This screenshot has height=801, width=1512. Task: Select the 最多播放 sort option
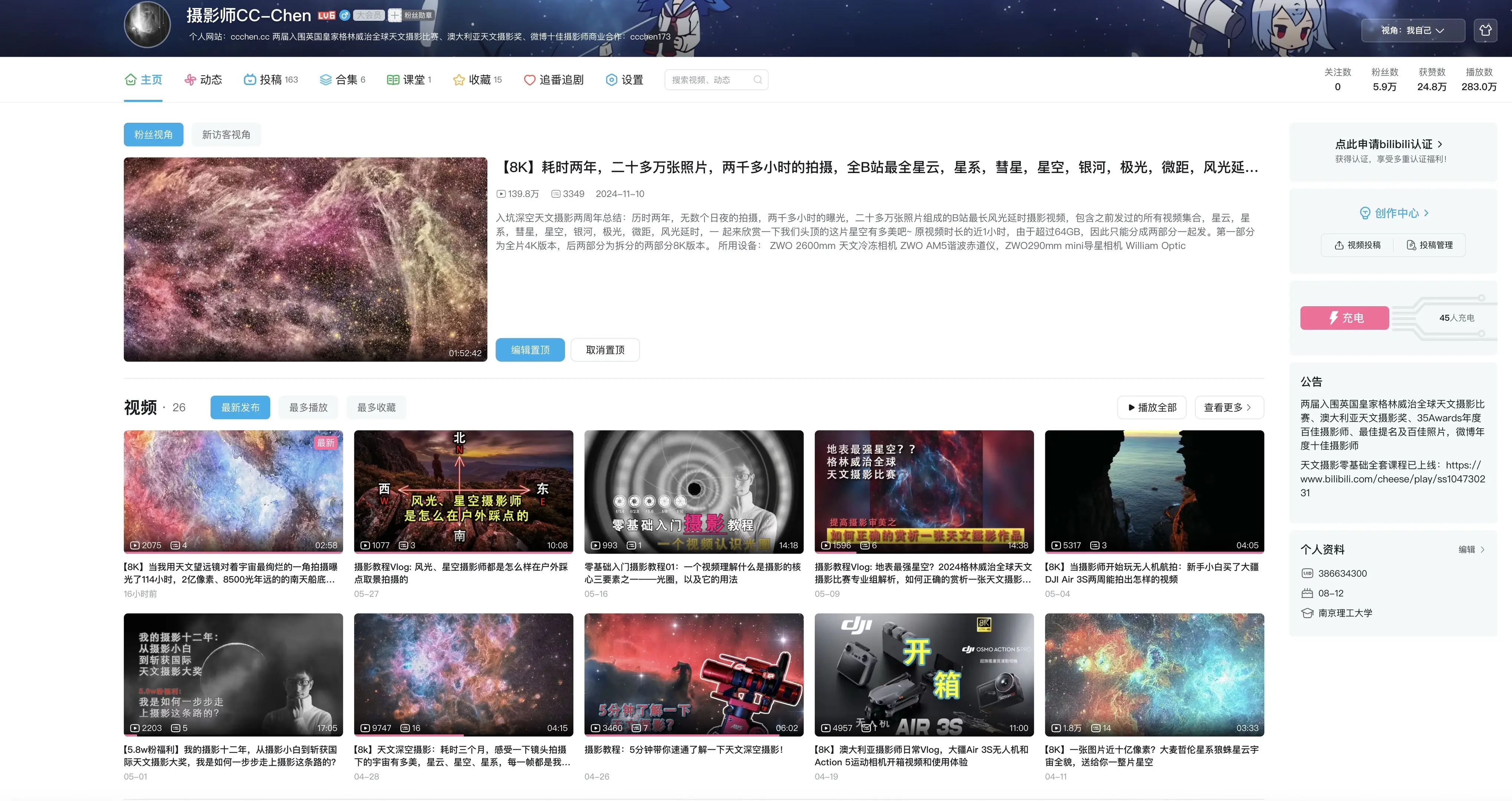coord(308,407)
